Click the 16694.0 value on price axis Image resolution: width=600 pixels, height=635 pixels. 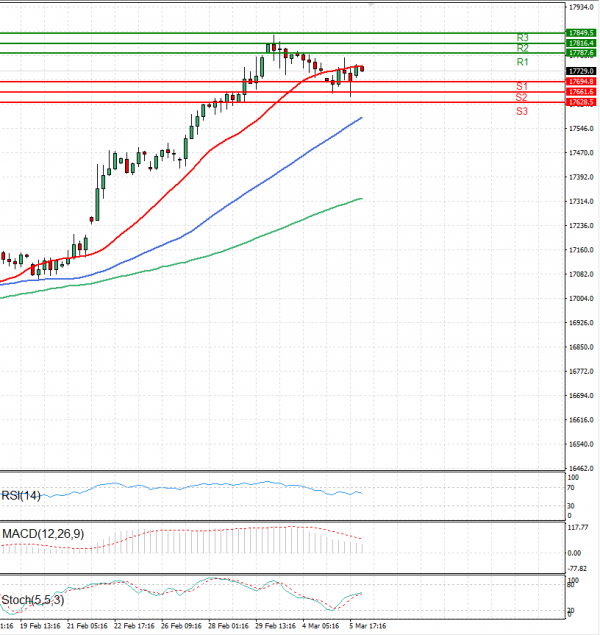click(x=581, y=396)
